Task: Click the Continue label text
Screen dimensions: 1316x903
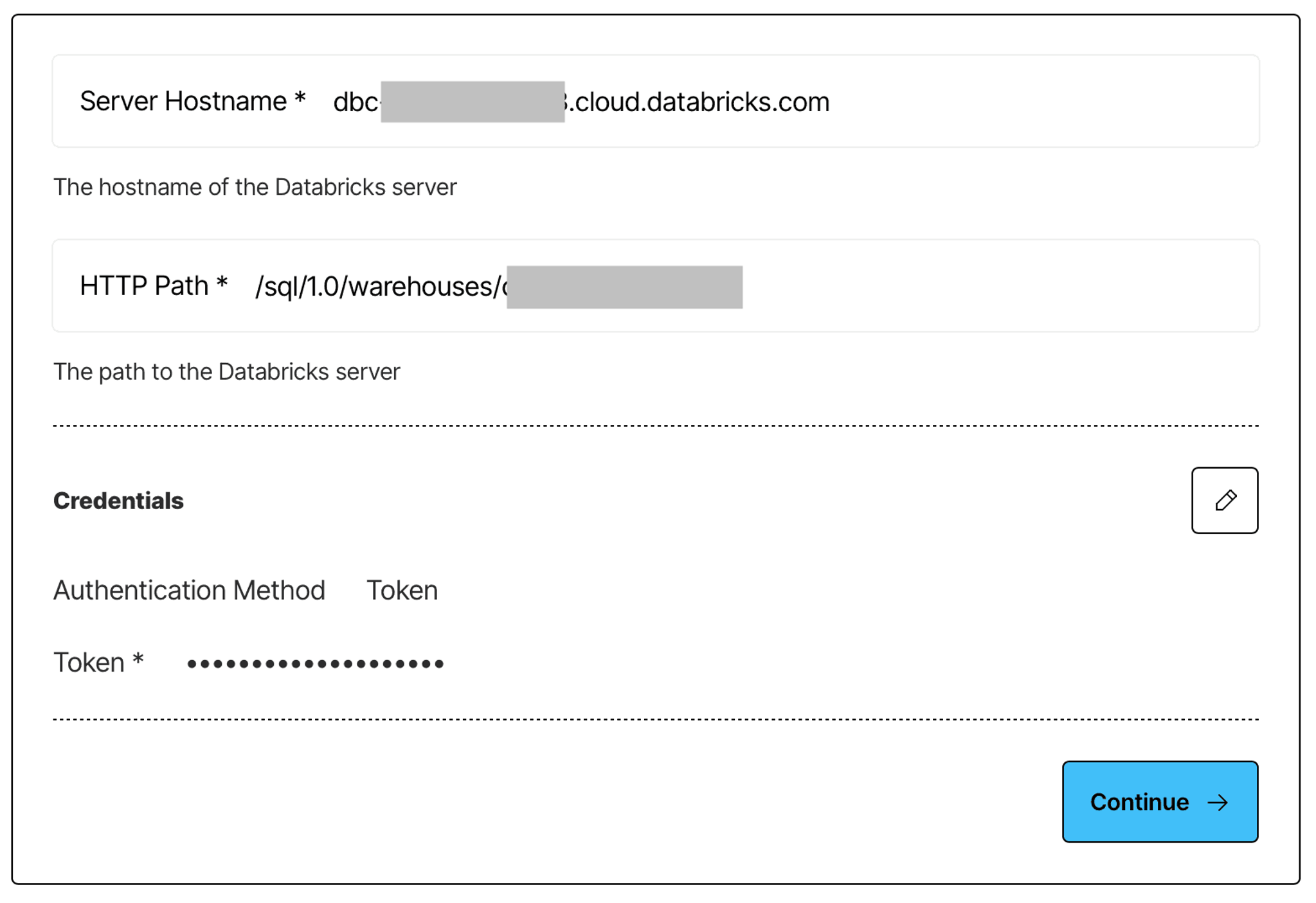Action: [1139, 802]
